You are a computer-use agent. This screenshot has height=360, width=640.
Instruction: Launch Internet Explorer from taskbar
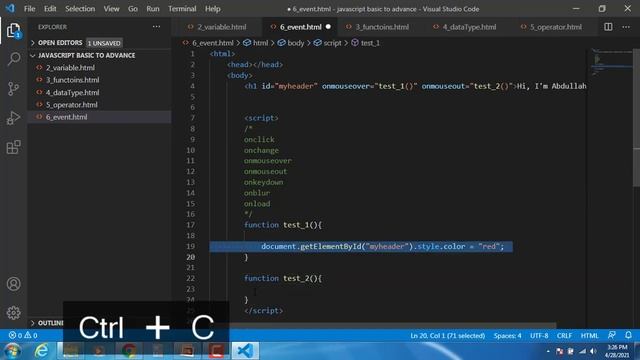[42, 351]
